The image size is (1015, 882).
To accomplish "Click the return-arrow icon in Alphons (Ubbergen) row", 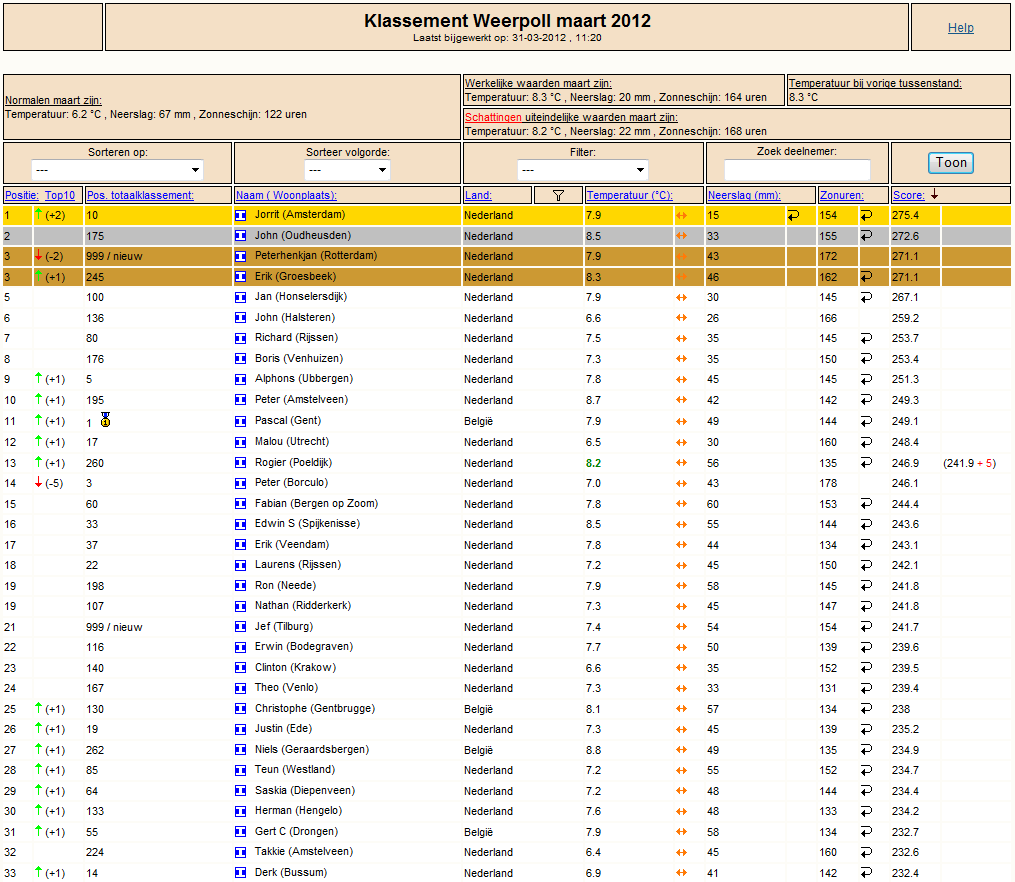I will [x=866, y=379].
